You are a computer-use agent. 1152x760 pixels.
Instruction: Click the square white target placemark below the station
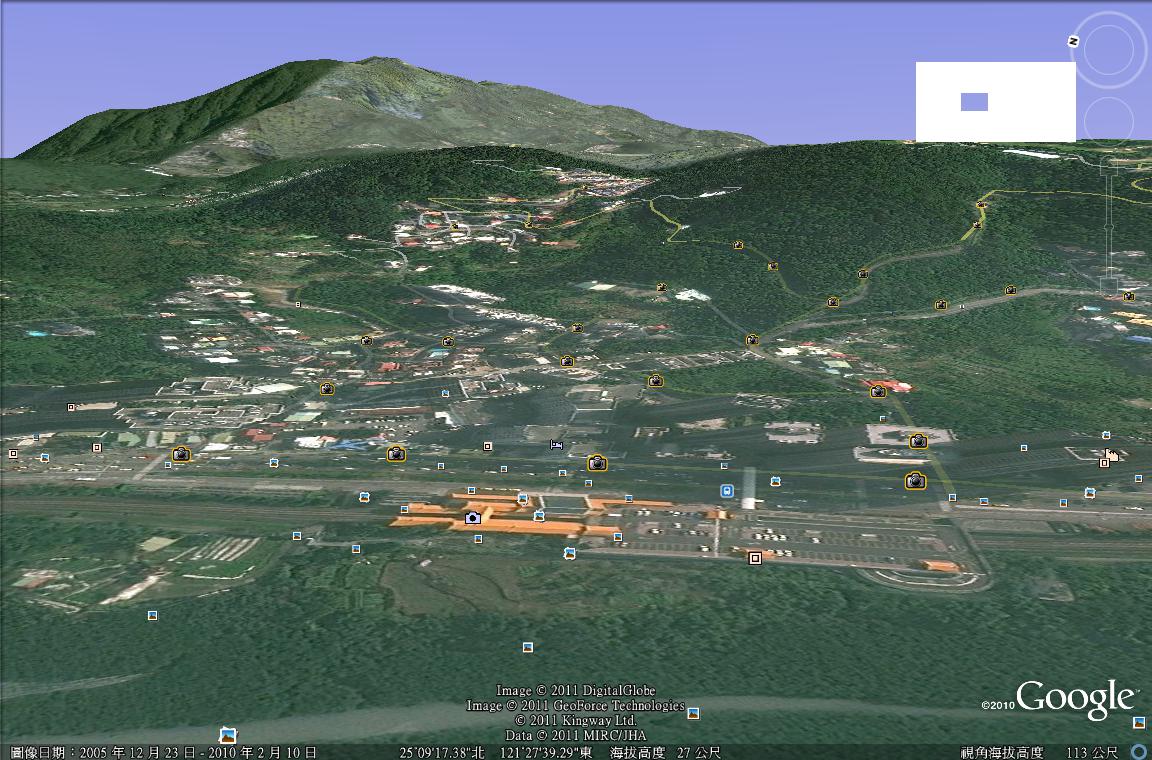(756, 556)
